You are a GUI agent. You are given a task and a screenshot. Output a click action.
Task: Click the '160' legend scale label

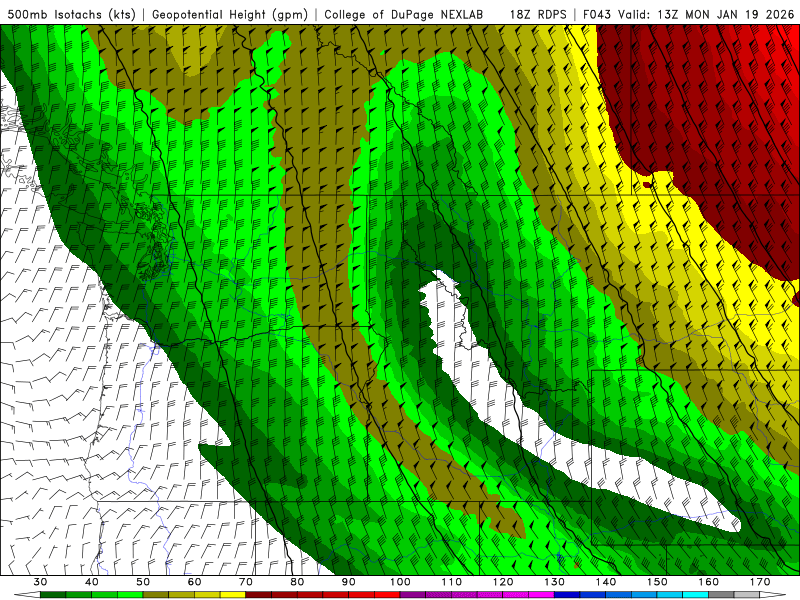[x=709, y=582]
